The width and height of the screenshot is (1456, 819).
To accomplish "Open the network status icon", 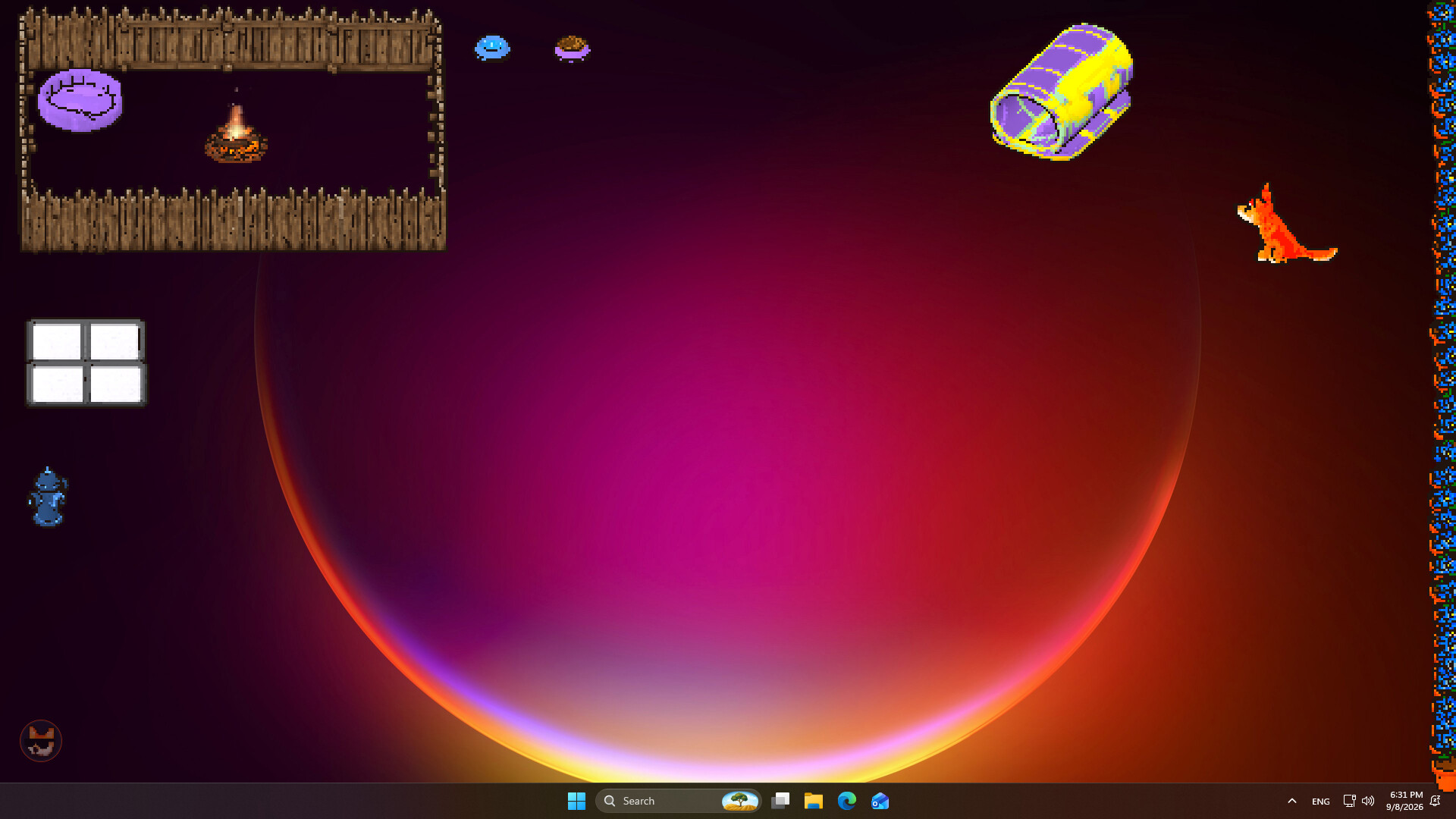I will 1349,801.
